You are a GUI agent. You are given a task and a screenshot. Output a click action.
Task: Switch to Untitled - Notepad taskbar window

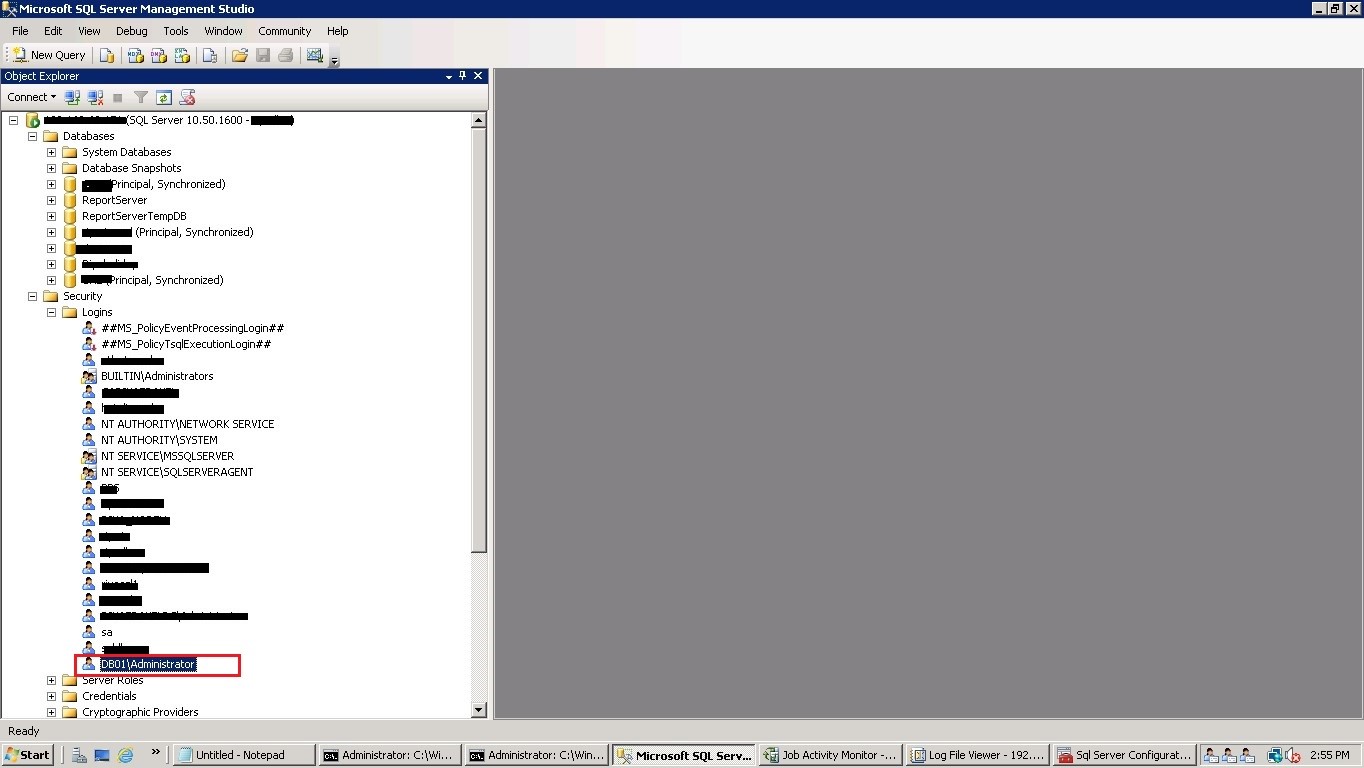point(244,755)
